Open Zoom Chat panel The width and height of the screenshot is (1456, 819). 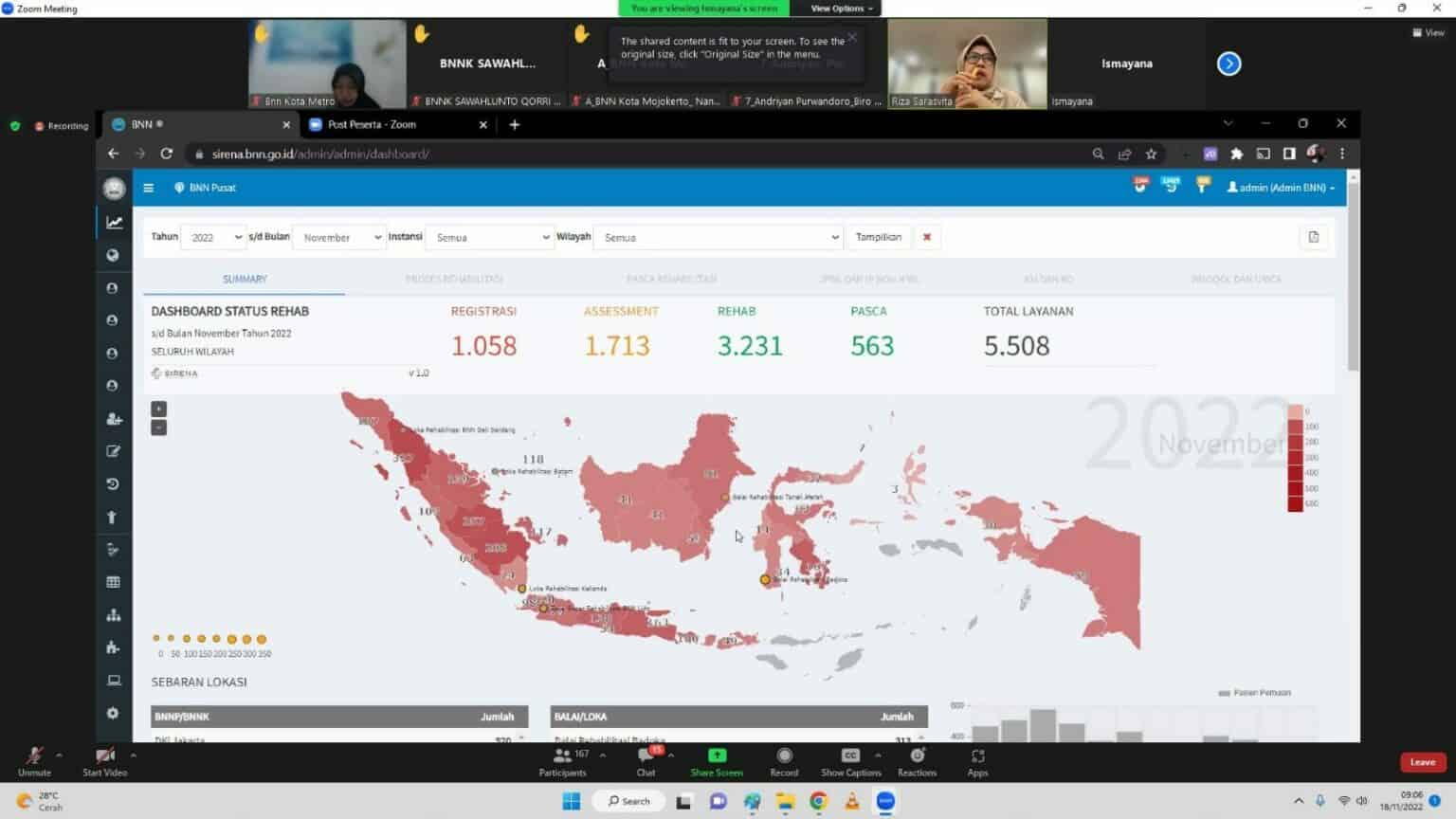(x=646, y=761)
